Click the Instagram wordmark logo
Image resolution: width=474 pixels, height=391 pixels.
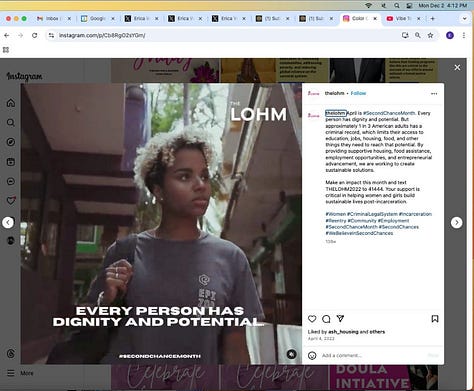coord(24,76)
